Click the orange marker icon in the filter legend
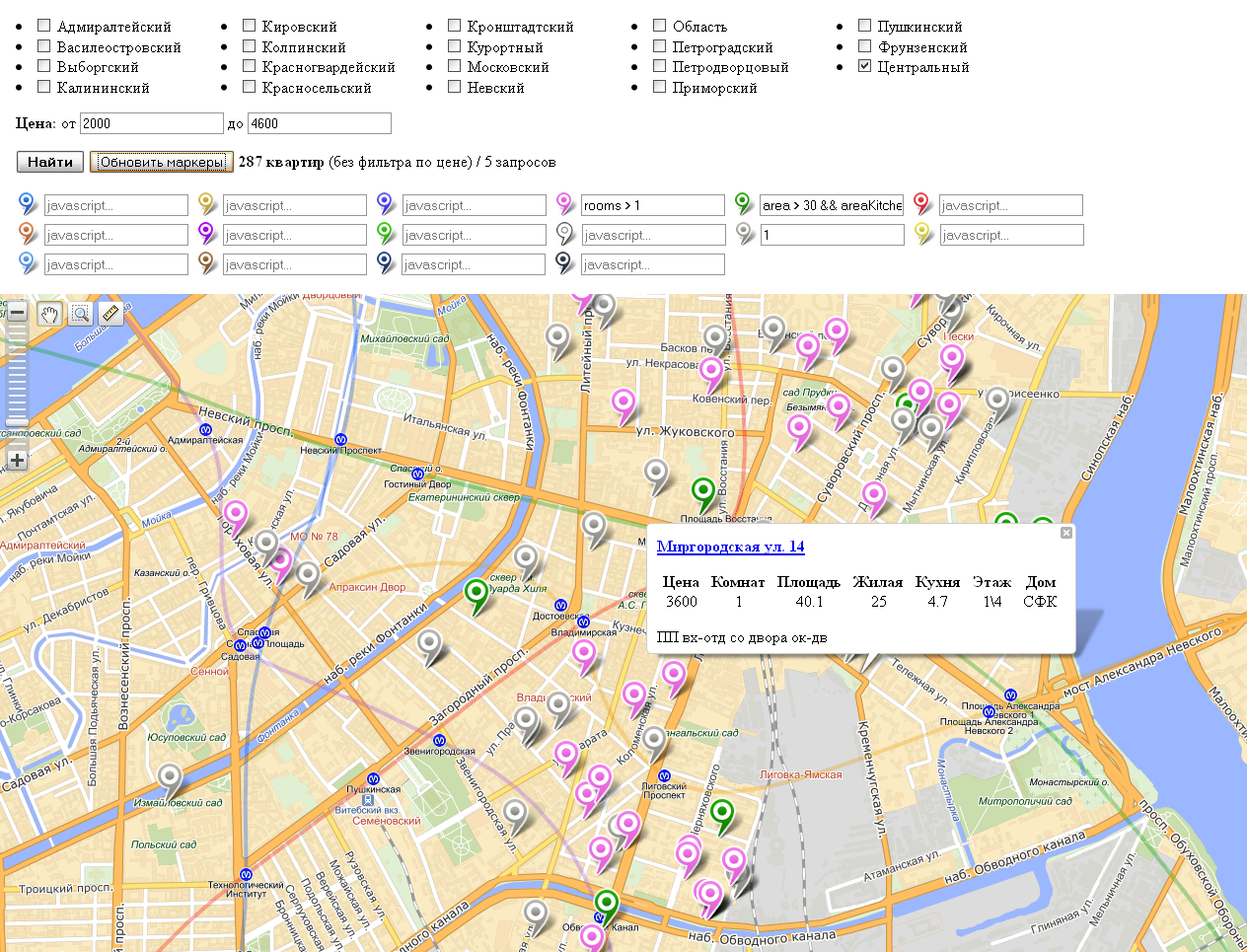Screen dimensions: 1247x952 [x=28, y=234]
